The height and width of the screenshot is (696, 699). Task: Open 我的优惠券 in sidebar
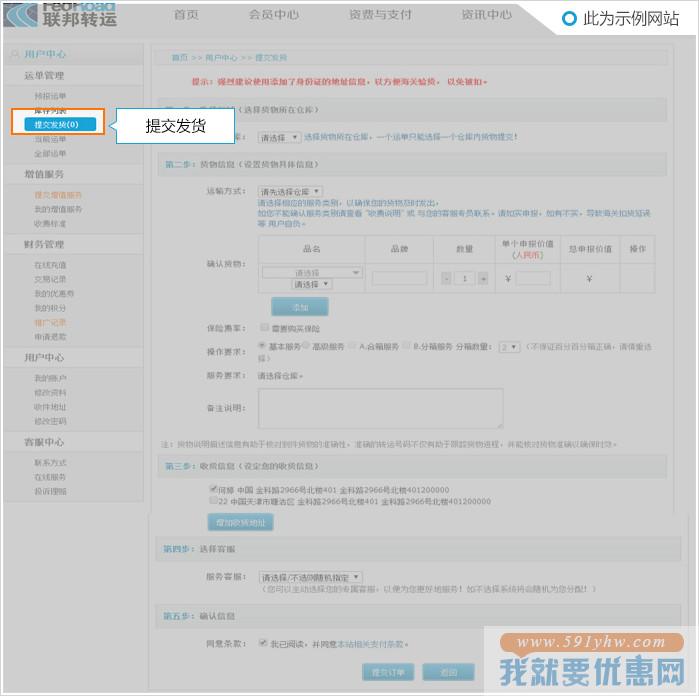coord(54,293)
